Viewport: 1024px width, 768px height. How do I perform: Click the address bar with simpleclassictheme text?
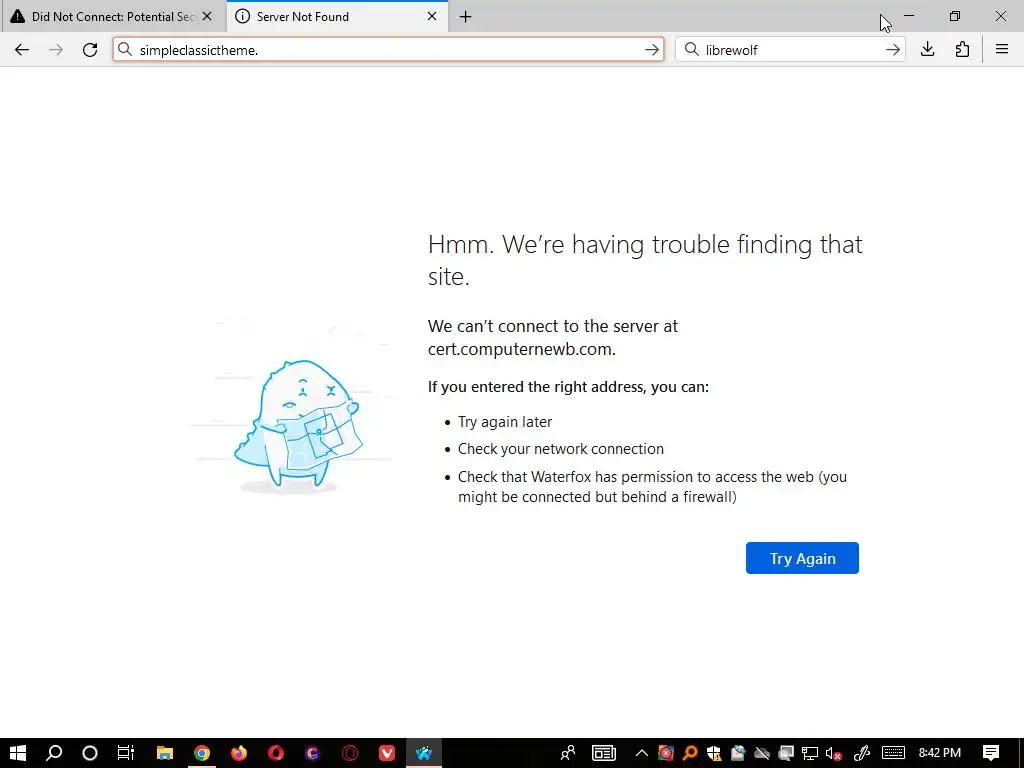[388, 50]
